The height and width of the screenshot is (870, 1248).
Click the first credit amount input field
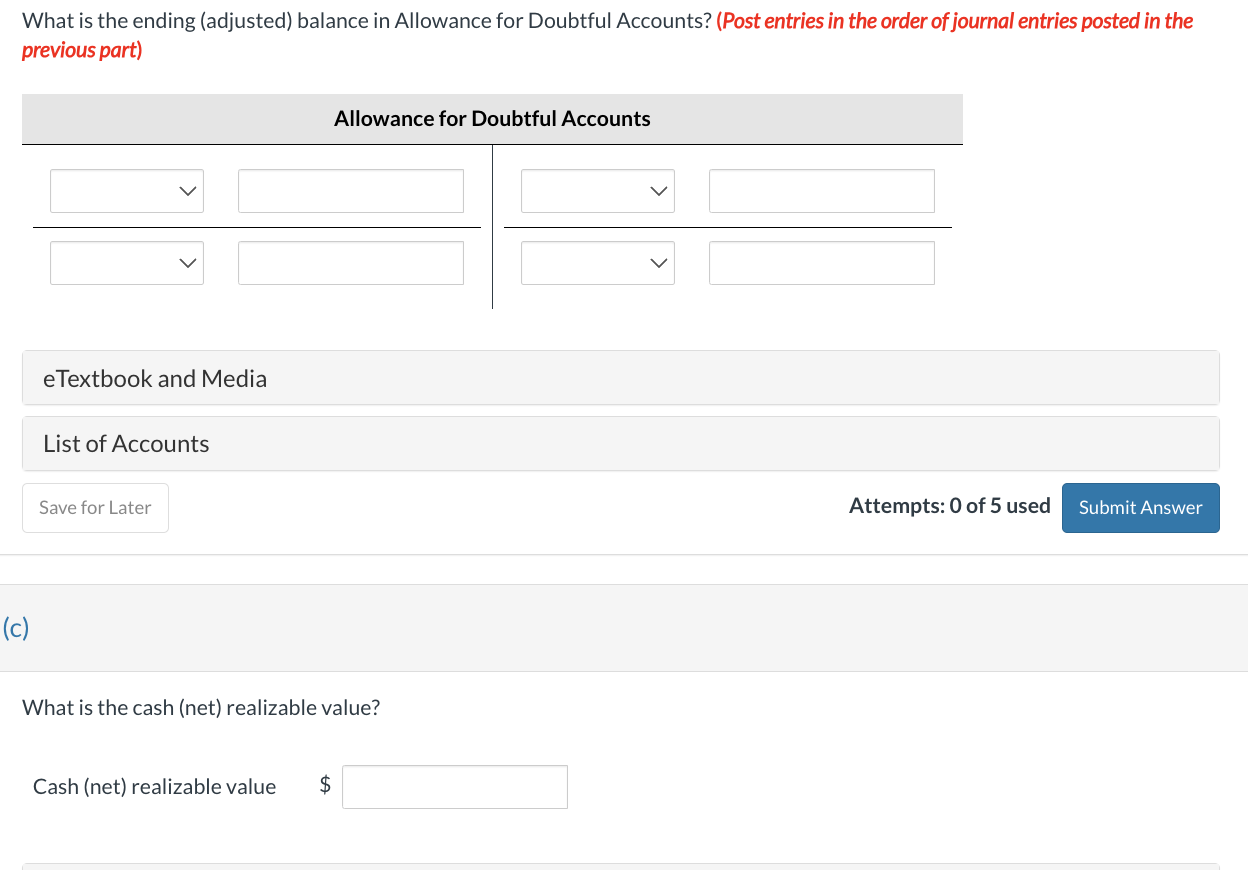821,190
